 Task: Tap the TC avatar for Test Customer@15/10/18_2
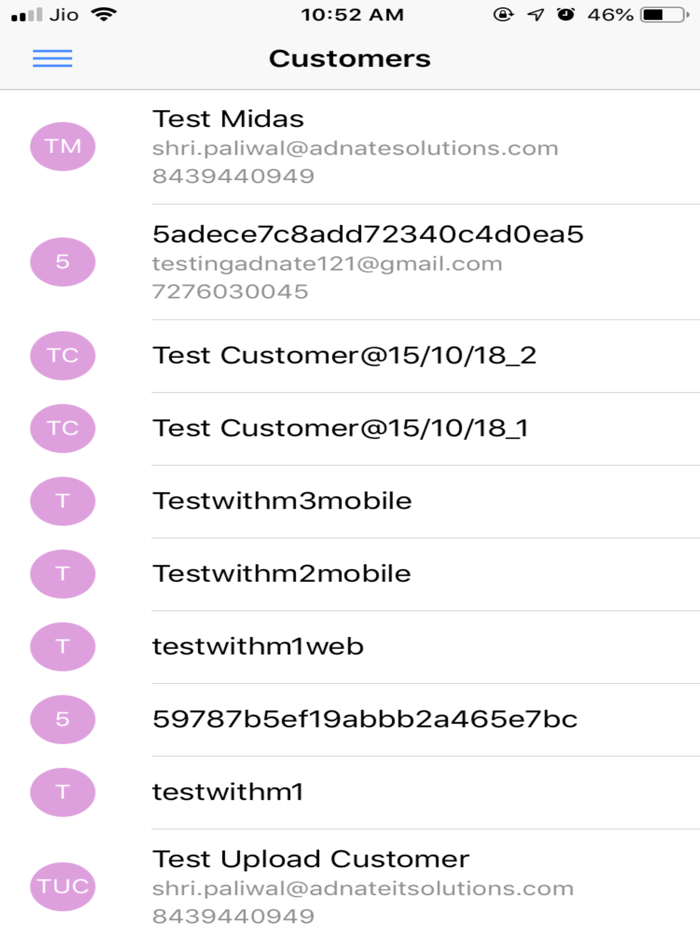point(63,355)
